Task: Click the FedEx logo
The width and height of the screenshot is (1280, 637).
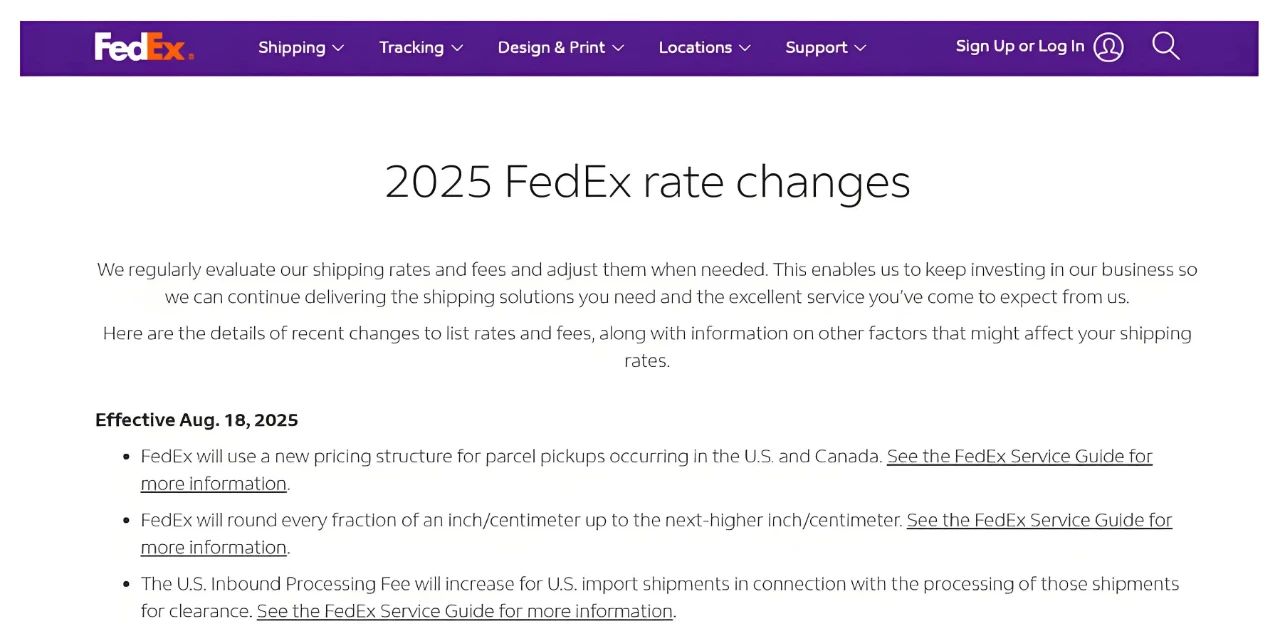Action: click(144, 47)
